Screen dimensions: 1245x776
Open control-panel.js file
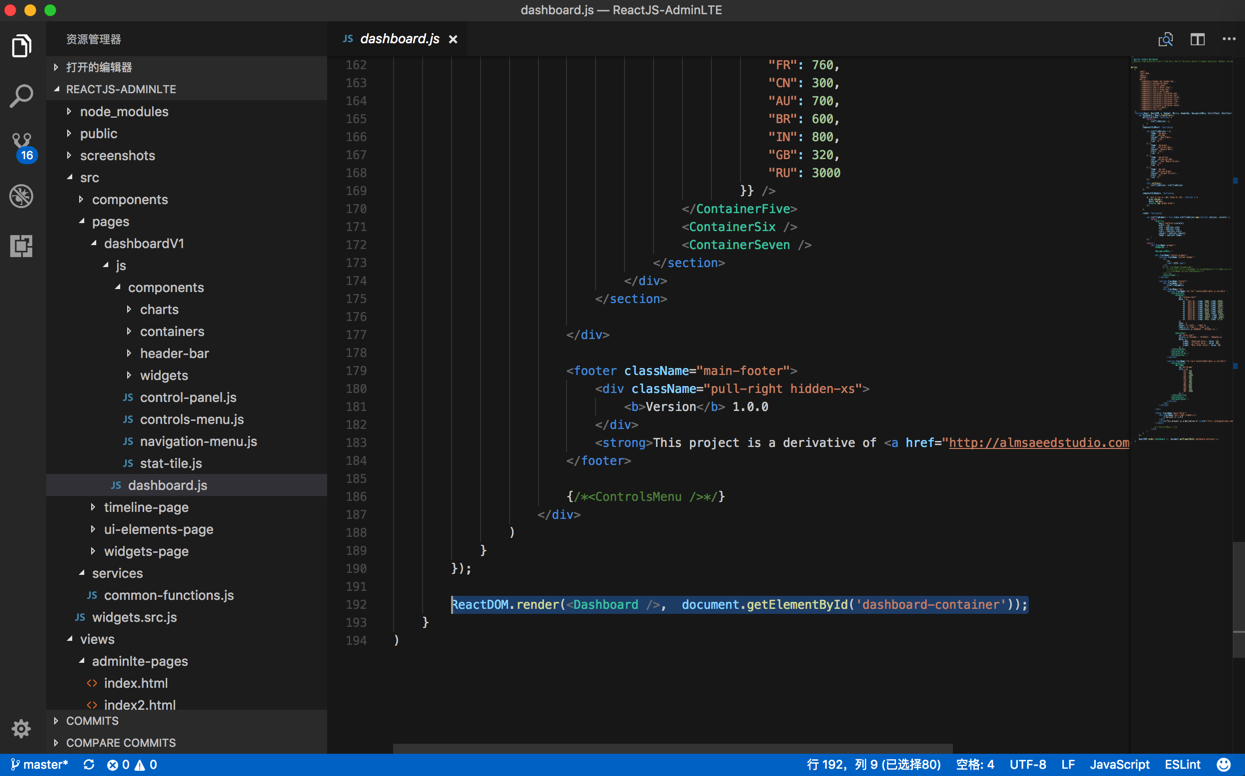pos(188,398)
